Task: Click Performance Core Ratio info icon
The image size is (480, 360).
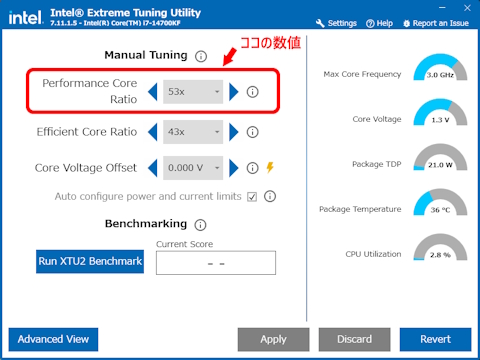Action: (252, 92)
